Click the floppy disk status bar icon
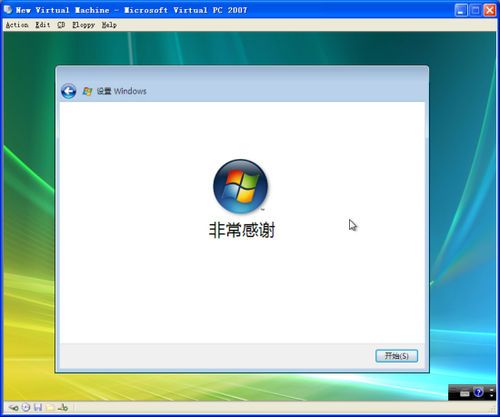The image size is (500, 417). click(38, 407)
